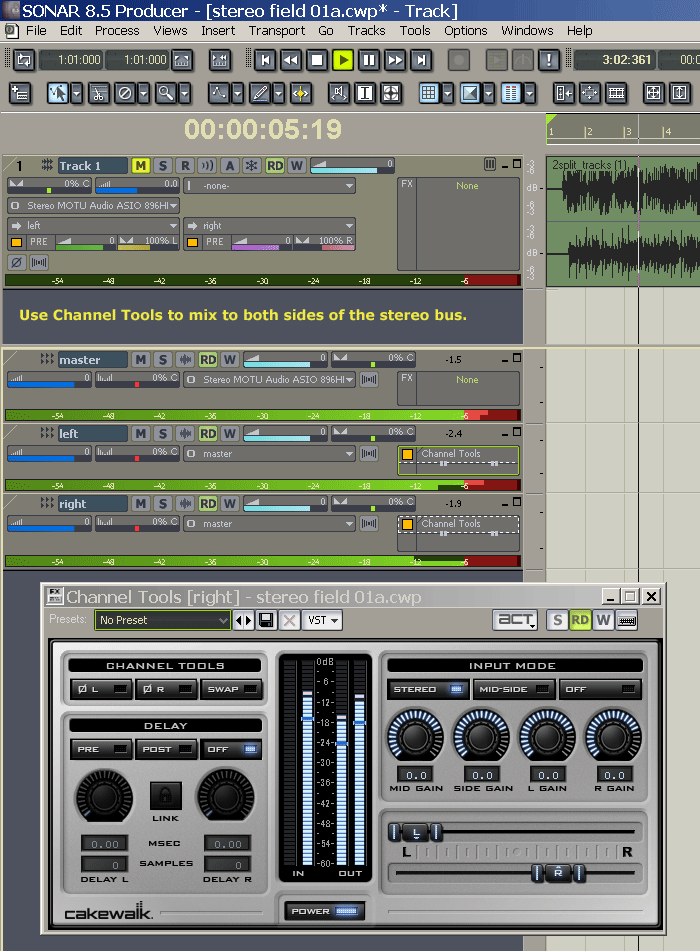Viewport: 700px width, 951px height.
Task: Freeze Track 1 with the snowflake icon
Action: click(x=252, y=165)
